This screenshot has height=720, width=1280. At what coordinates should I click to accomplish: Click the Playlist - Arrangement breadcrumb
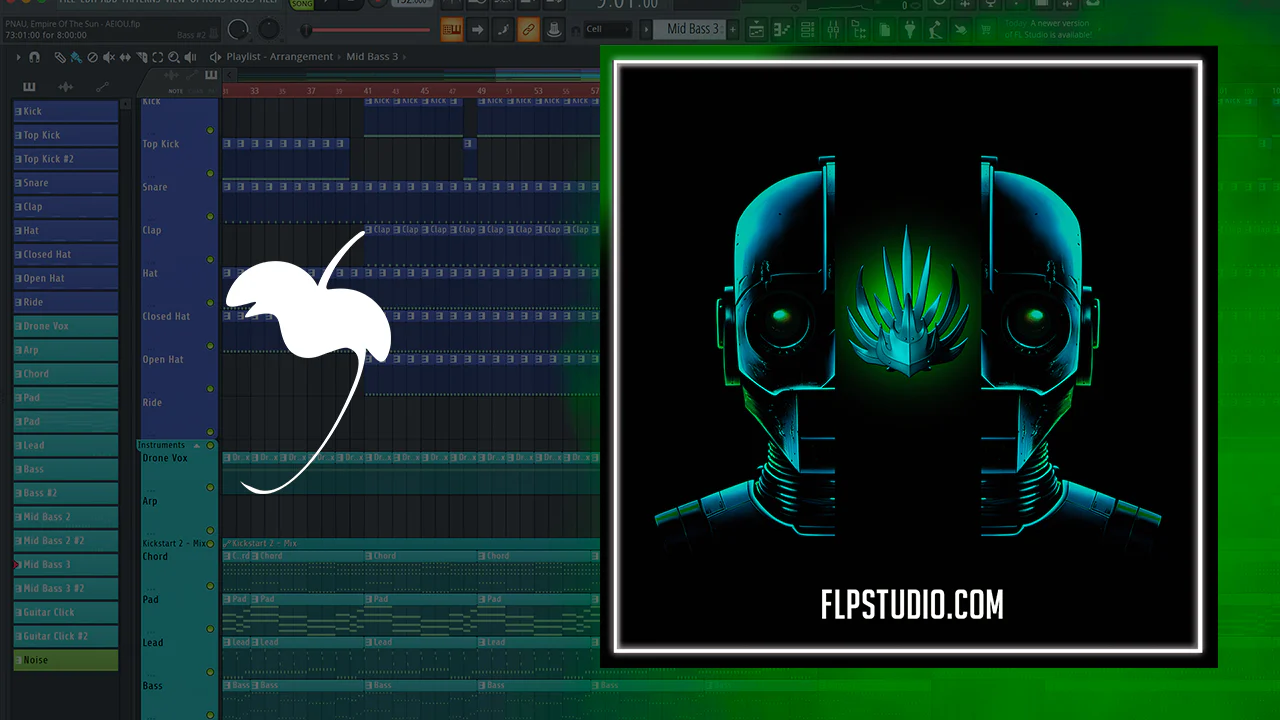tap(280, 57)
